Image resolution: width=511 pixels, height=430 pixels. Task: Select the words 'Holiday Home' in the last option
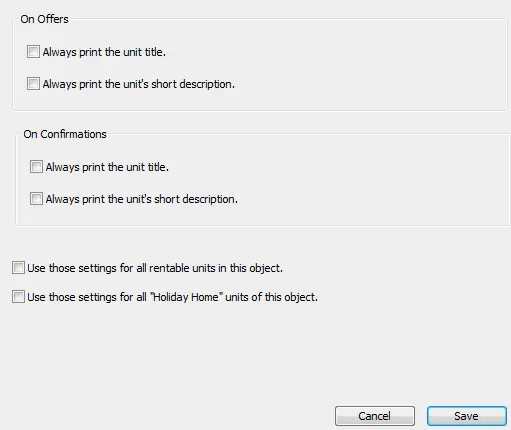coord(186,297)
